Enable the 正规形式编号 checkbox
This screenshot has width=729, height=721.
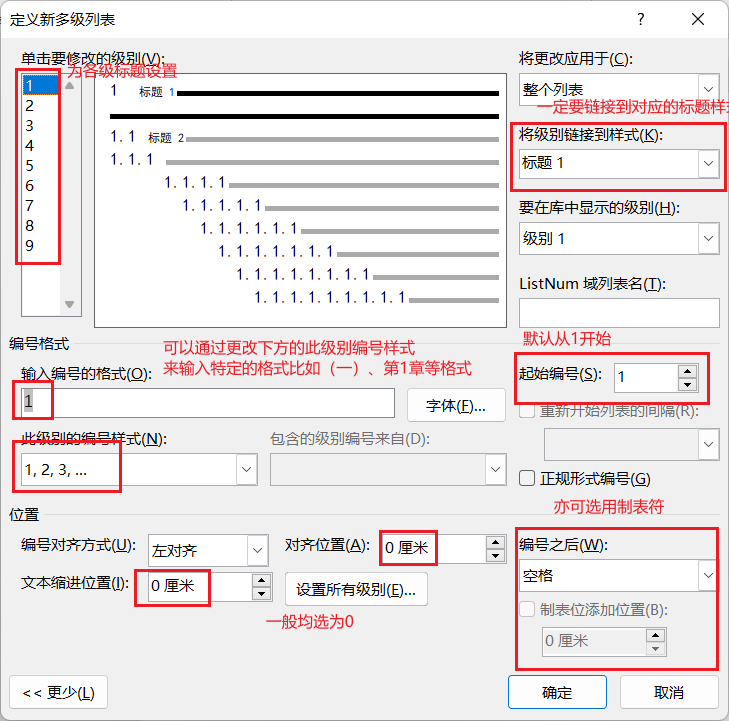(528, 478)
